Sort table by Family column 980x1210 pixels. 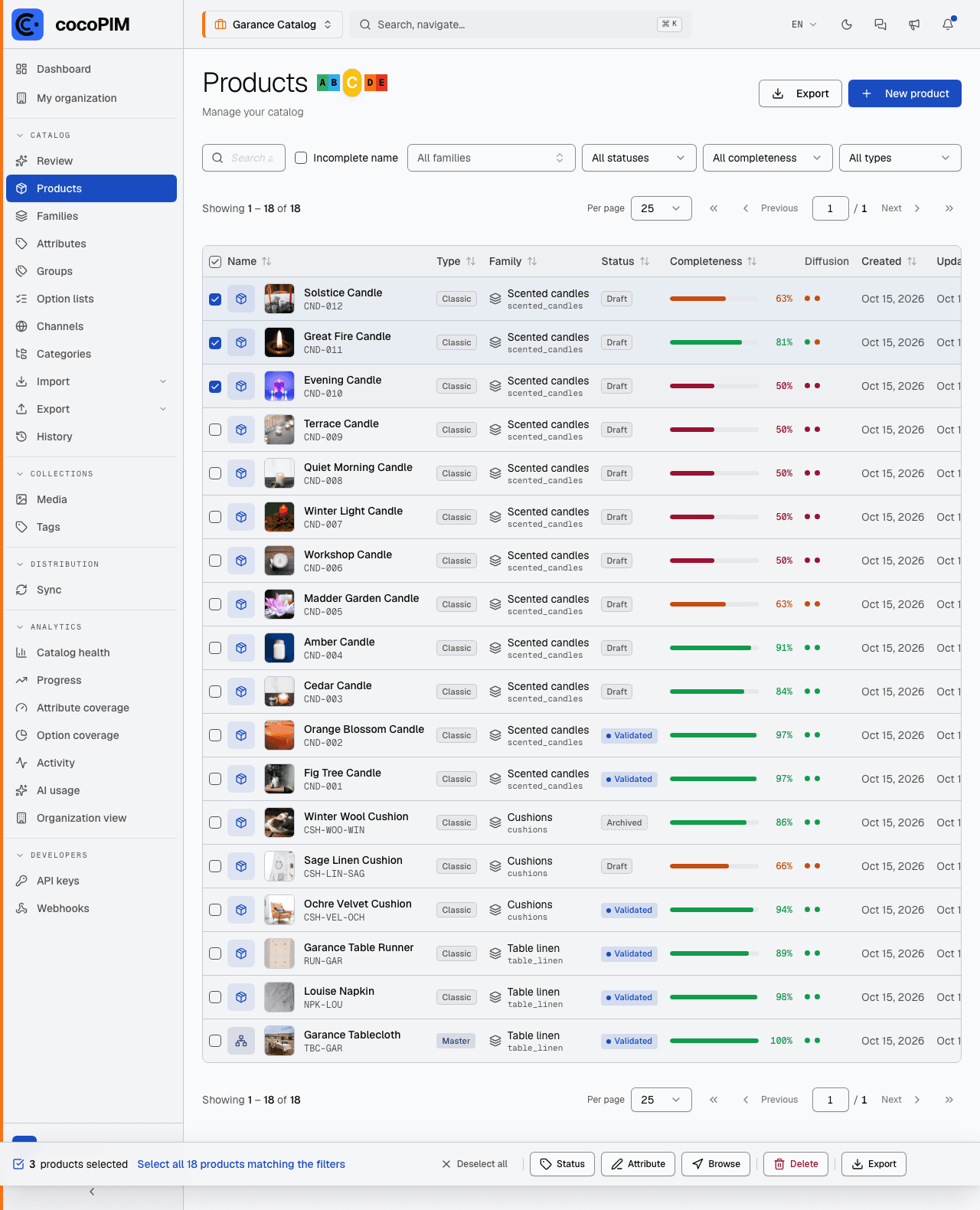click(x=513, y=261)
